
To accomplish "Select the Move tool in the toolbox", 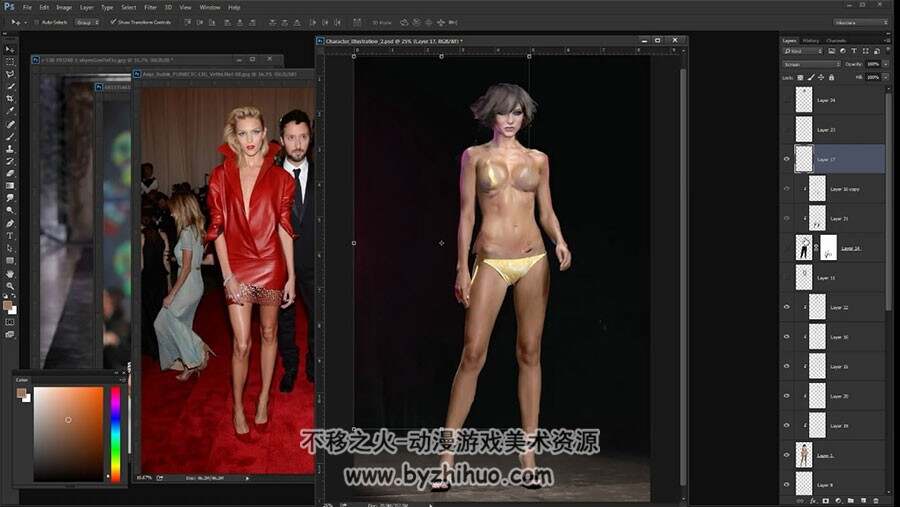I will click(10, 49).
